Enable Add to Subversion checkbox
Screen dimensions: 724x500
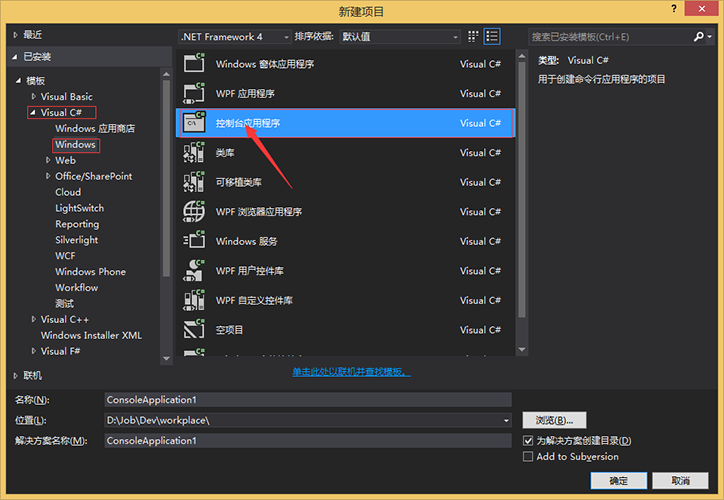pos(528,457)
